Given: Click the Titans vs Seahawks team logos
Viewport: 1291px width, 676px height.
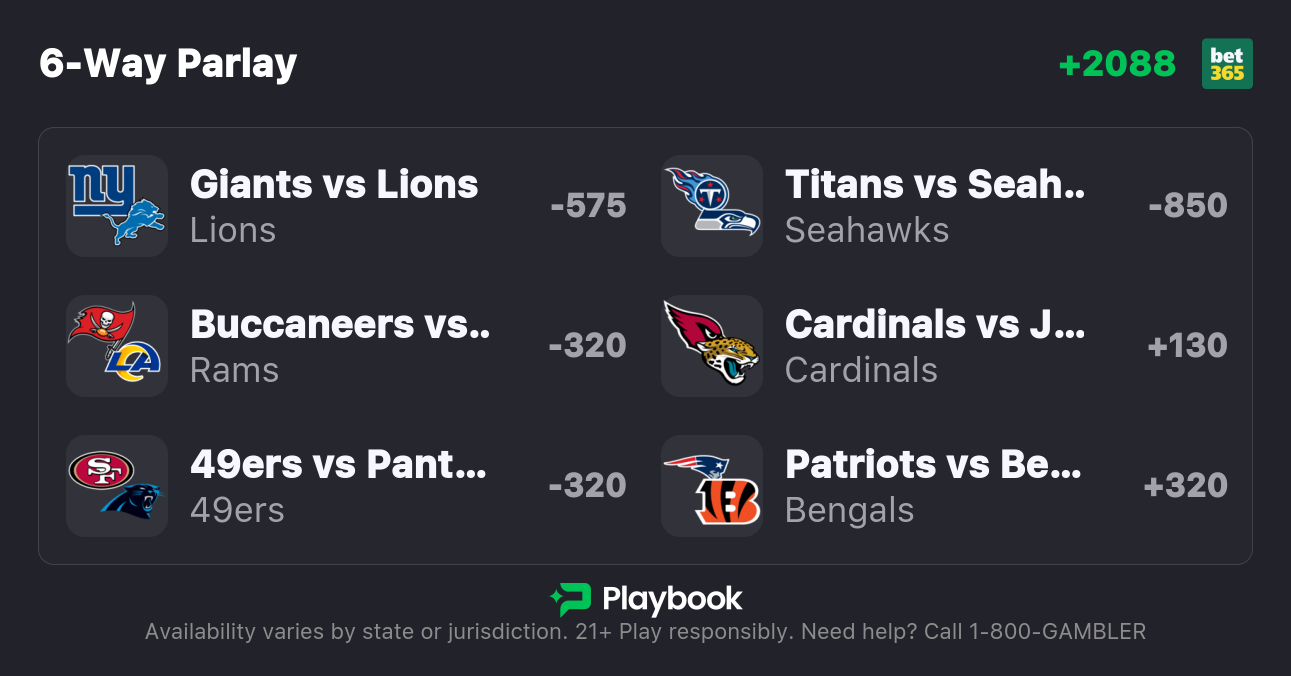Looking at the screenshot, I should point(712,206).
